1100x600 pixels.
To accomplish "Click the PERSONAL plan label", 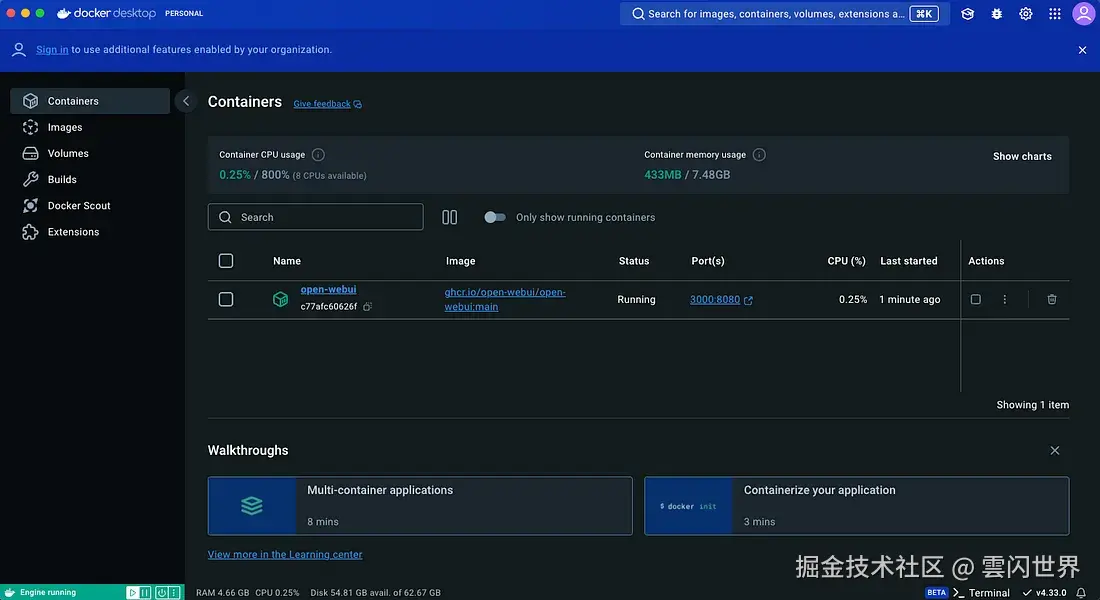I will (x=184, y=13).
